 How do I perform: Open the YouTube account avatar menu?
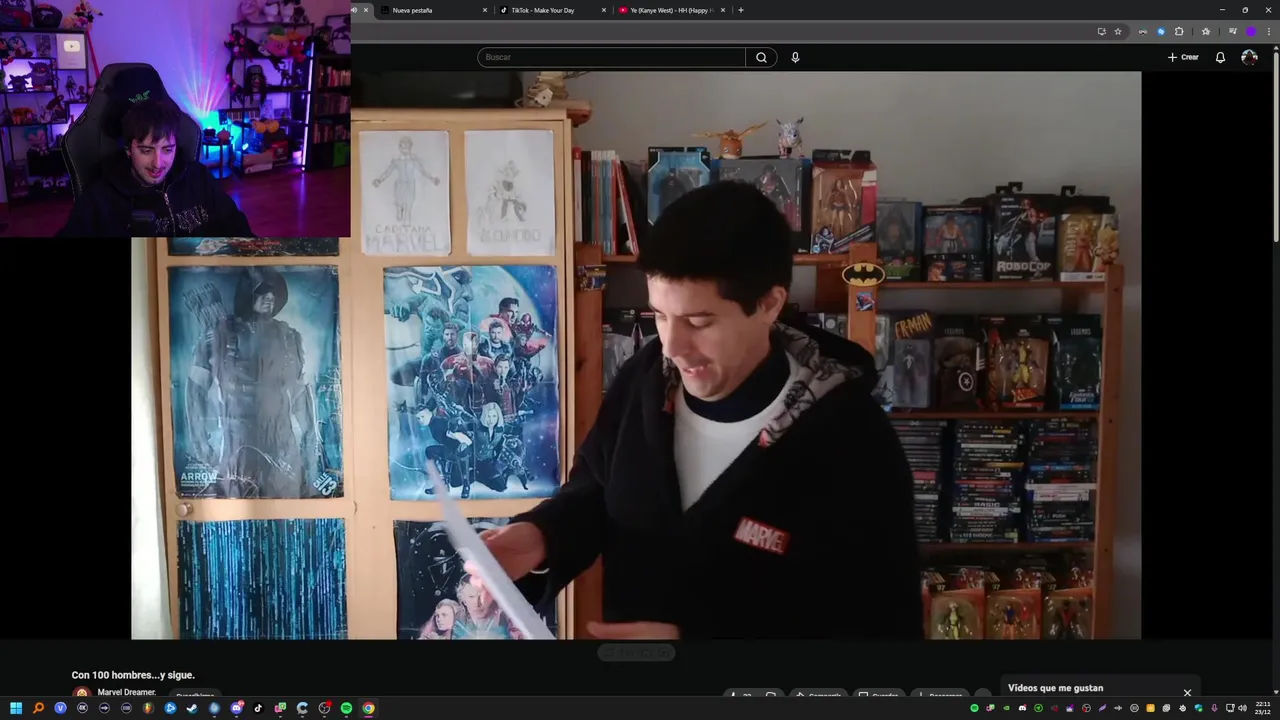pyautogui.click(x=1249, y=57)
